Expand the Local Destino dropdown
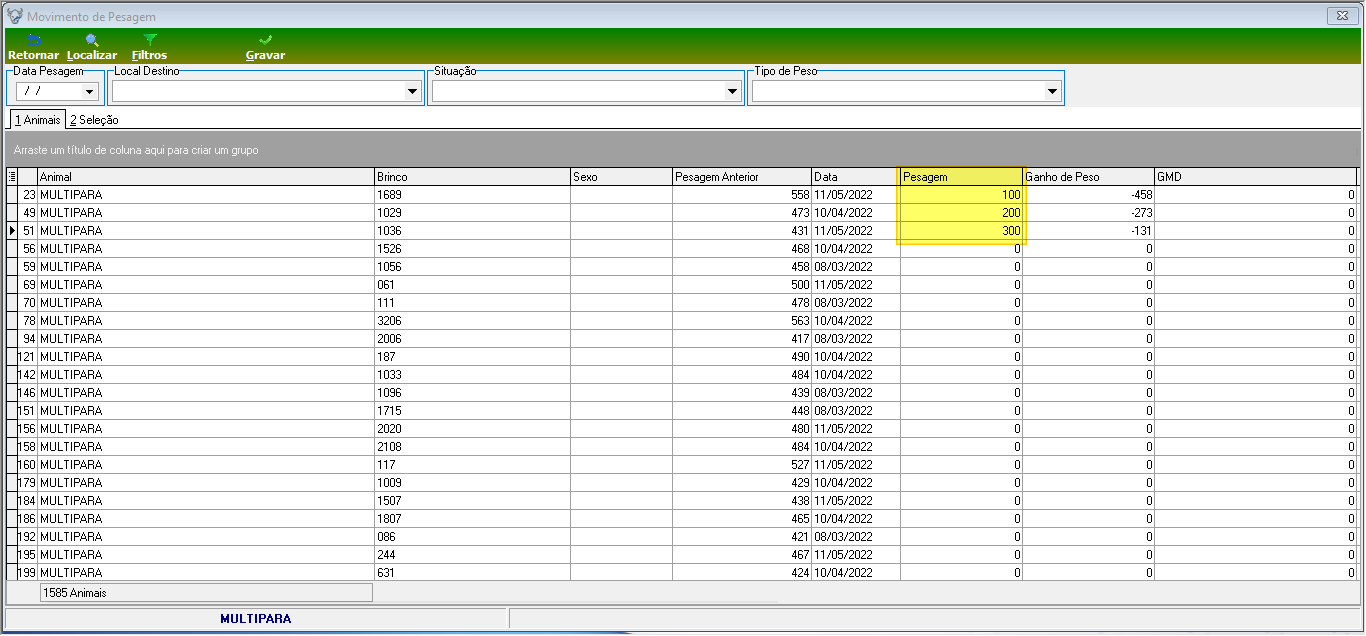 (x=413, y=91)
